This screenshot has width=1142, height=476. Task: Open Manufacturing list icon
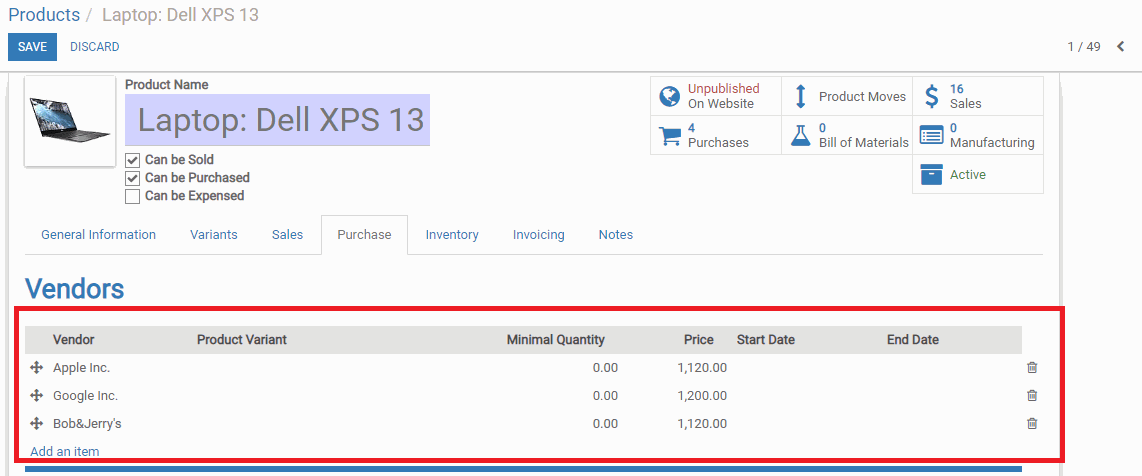click(x=931, y=135)
